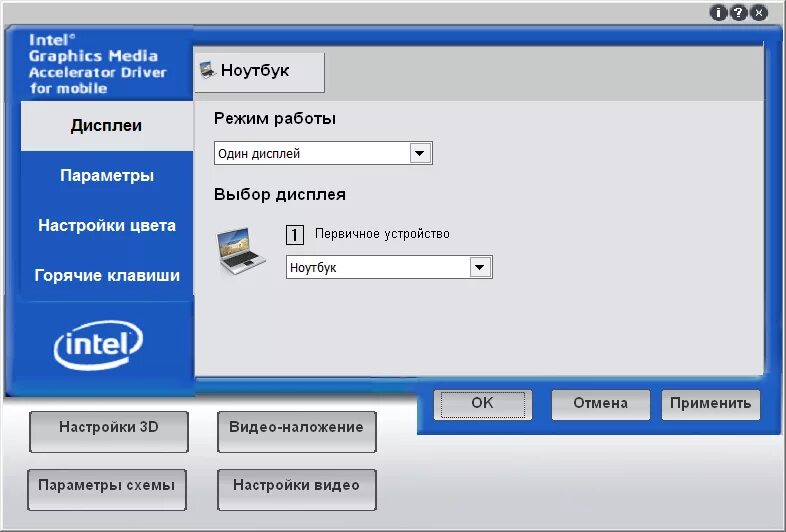Click the Отмена button
The width and height of the screenshot is (786, 532).
pyautogui.click(x=601, y=404)
